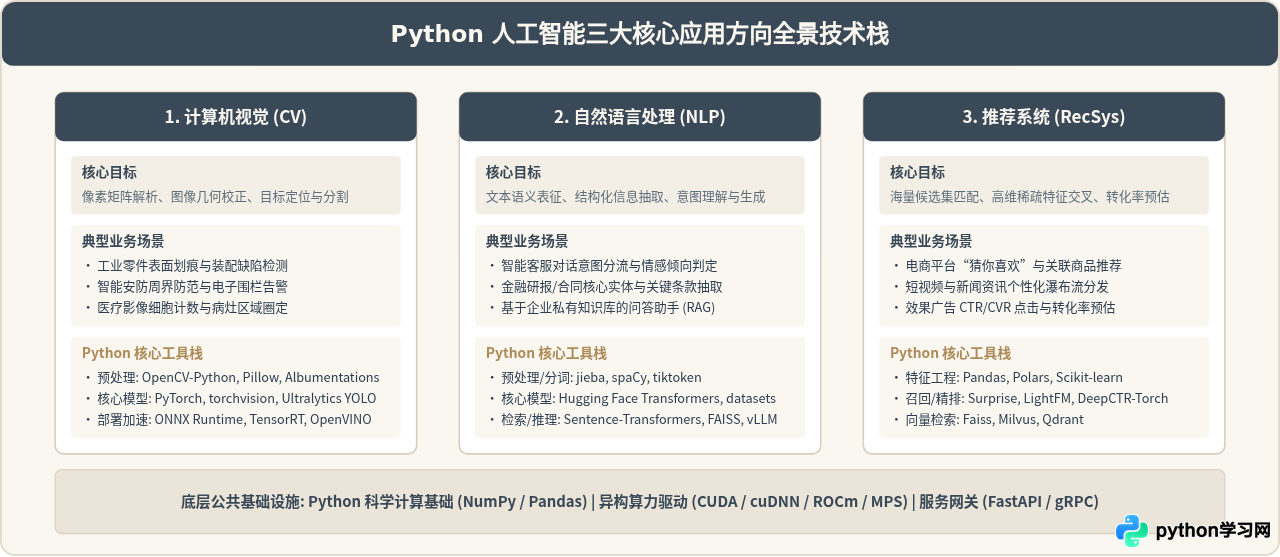Click "文本语义表征、结构化信息抽取、意图理解与生成" text
The image size is (1280, 557).
pyautogui.click(x=626, y=197)
